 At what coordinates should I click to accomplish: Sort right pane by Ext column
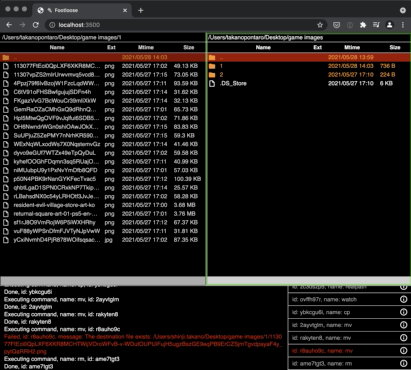click(x=318, y=47)
